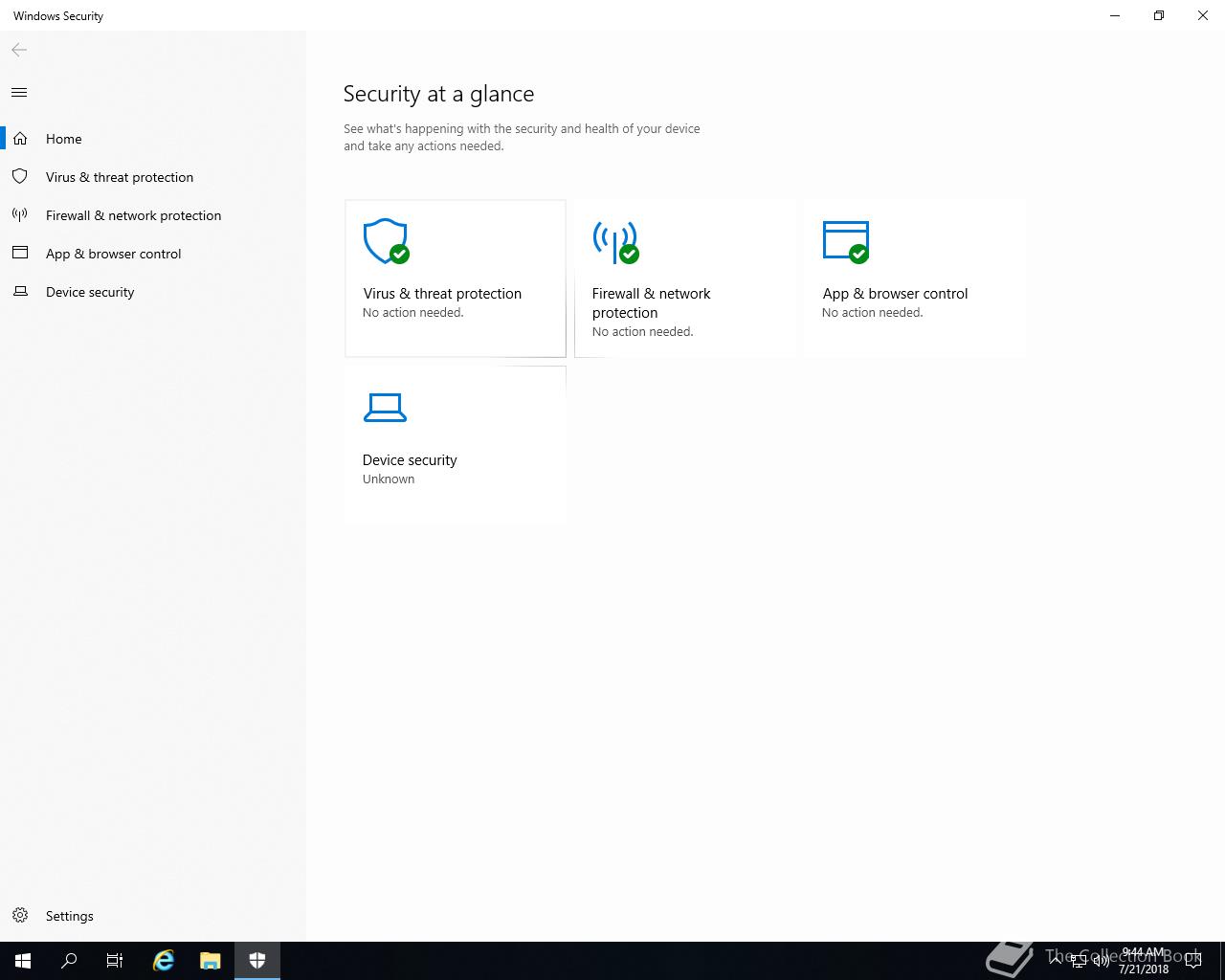This screenshot has height=980, width=1225.
Task: Open File Explorer from taskbar
Action: tap(211, 961)
